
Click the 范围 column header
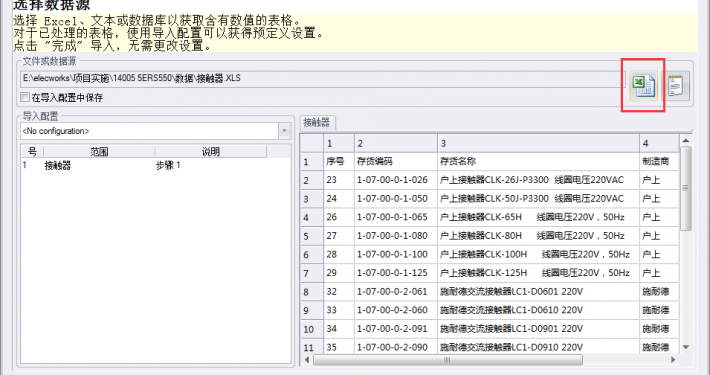(x=99, y=151)
